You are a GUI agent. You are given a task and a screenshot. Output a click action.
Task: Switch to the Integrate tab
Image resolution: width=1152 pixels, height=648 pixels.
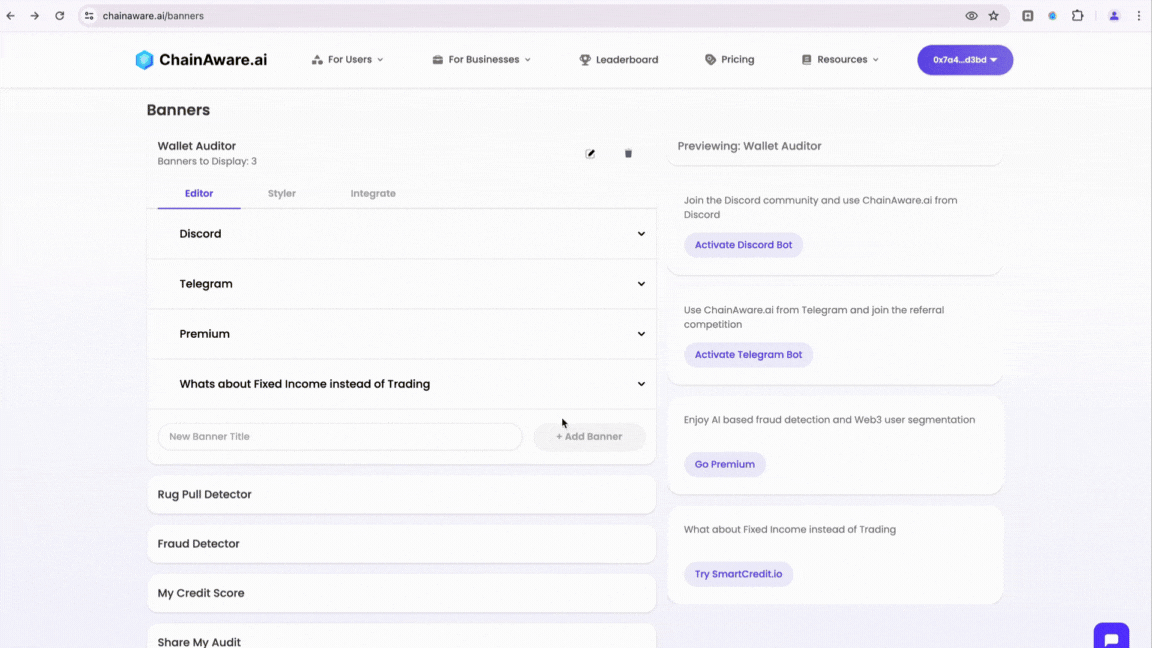(x=373, y=193)
